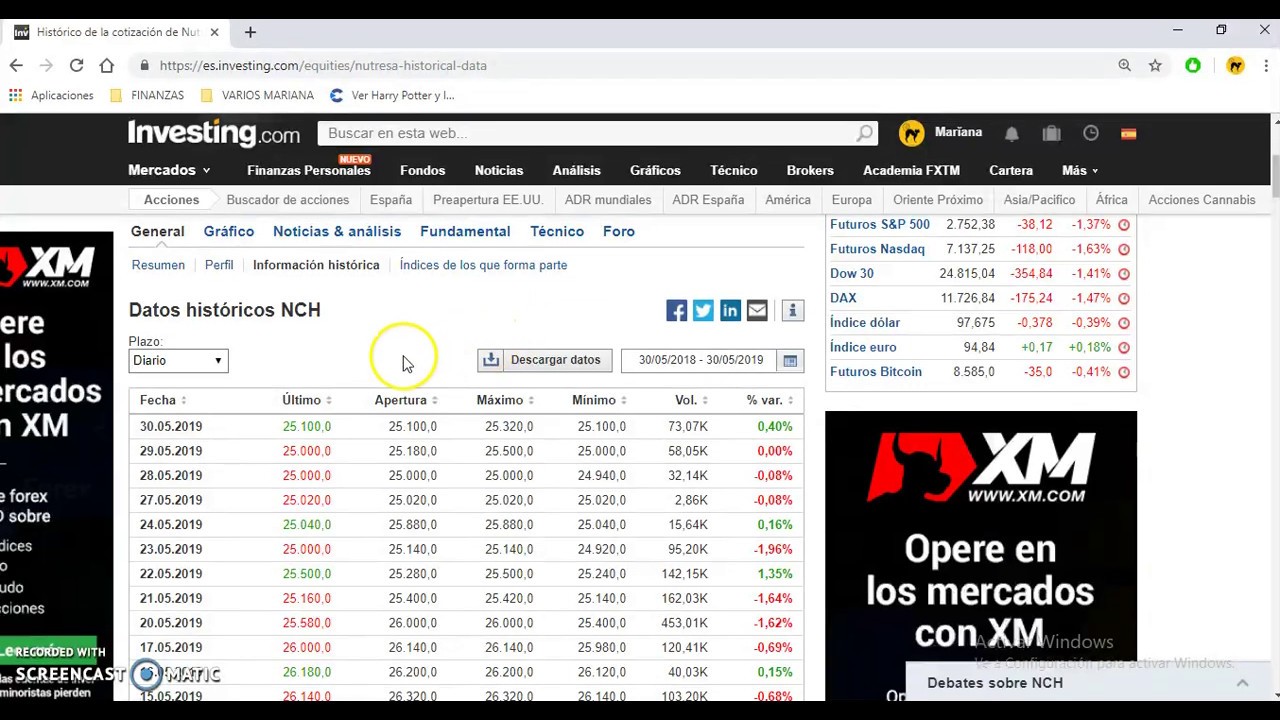
Task: Open a new browser tab
Action: tap(250, 32)
